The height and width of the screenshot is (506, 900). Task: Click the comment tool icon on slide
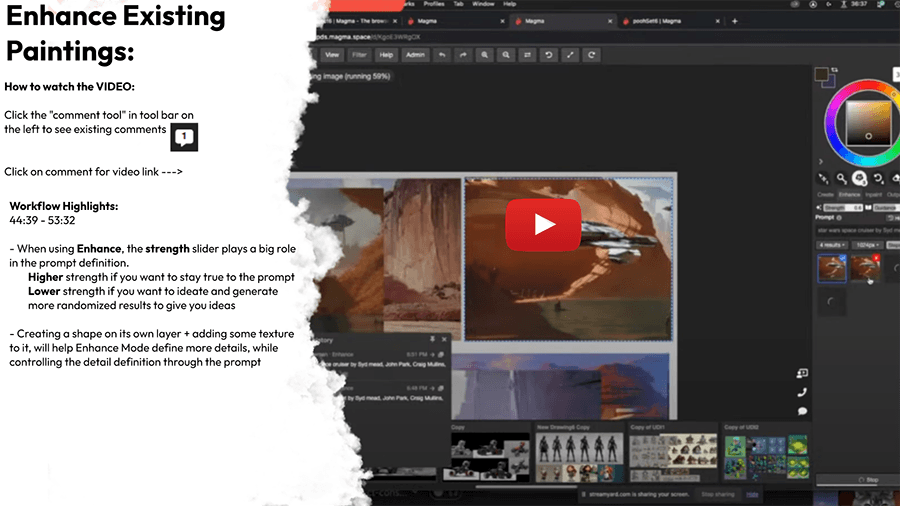point(184,138)
